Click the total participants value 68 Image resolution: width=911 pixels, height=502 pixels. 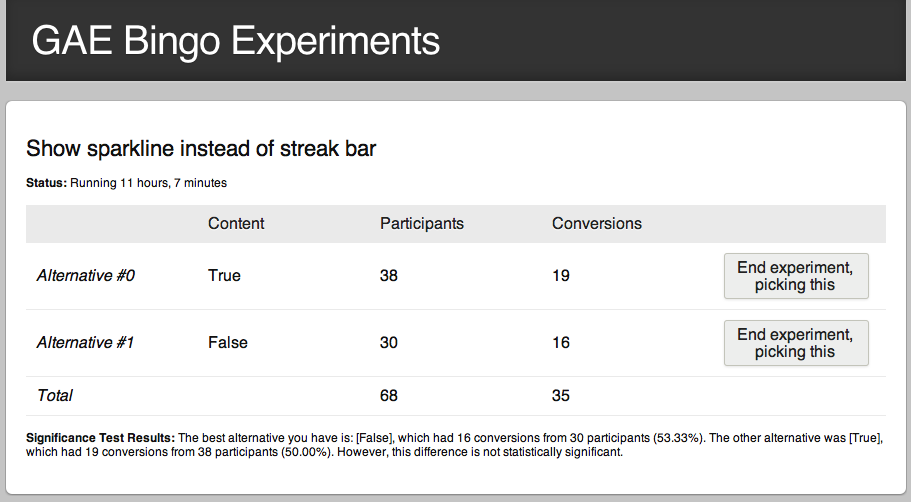point(389,395)
